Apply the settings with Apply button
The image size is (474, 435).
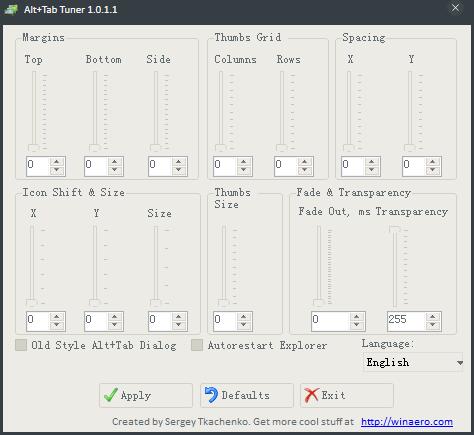tap(146, 395)
